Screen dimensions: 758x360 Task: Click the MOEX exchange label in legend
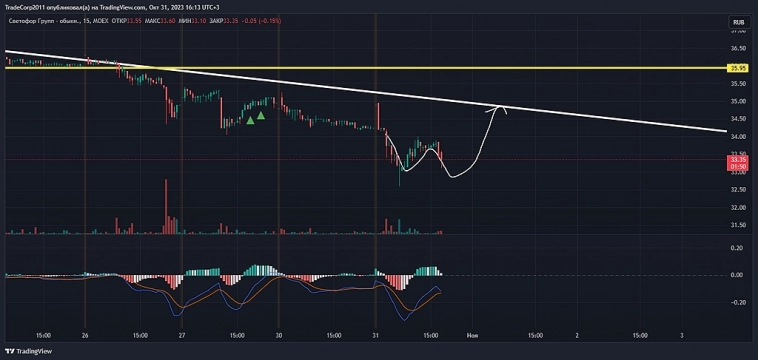tap(101, 21)
